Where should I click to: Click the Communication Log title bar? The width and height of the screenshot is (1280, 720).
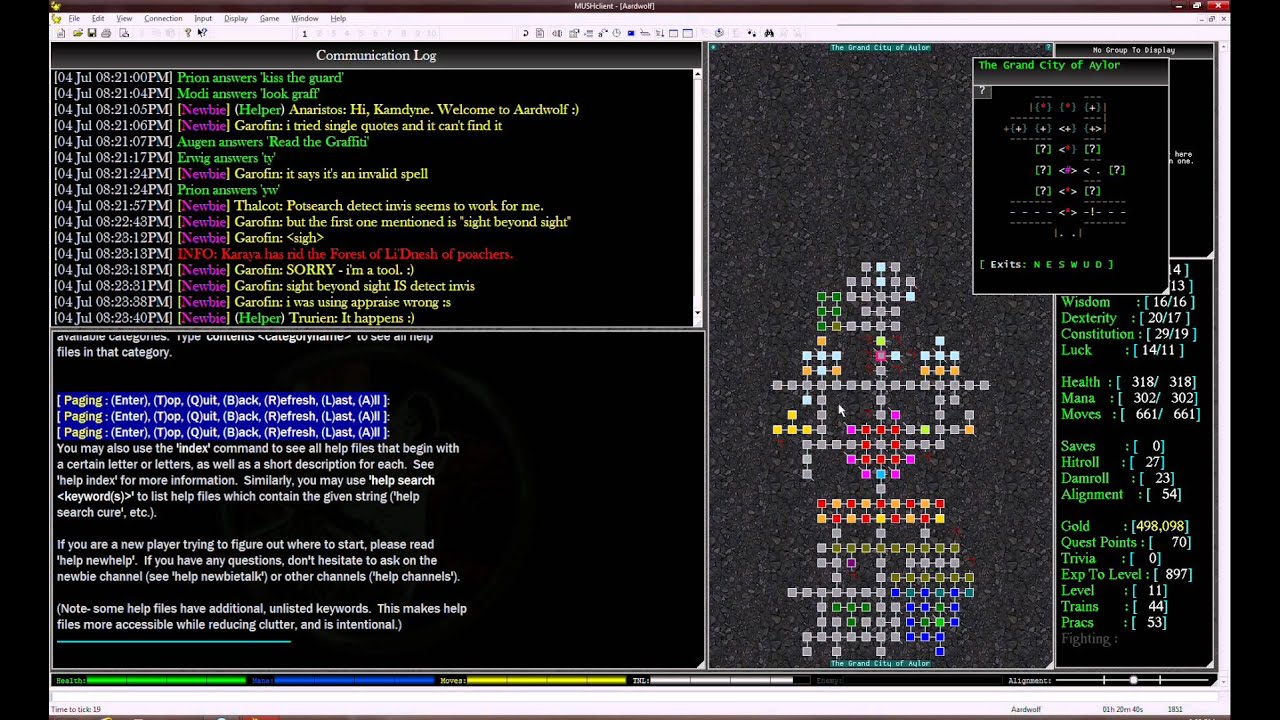pyautogui.click(x=376, y=55)
